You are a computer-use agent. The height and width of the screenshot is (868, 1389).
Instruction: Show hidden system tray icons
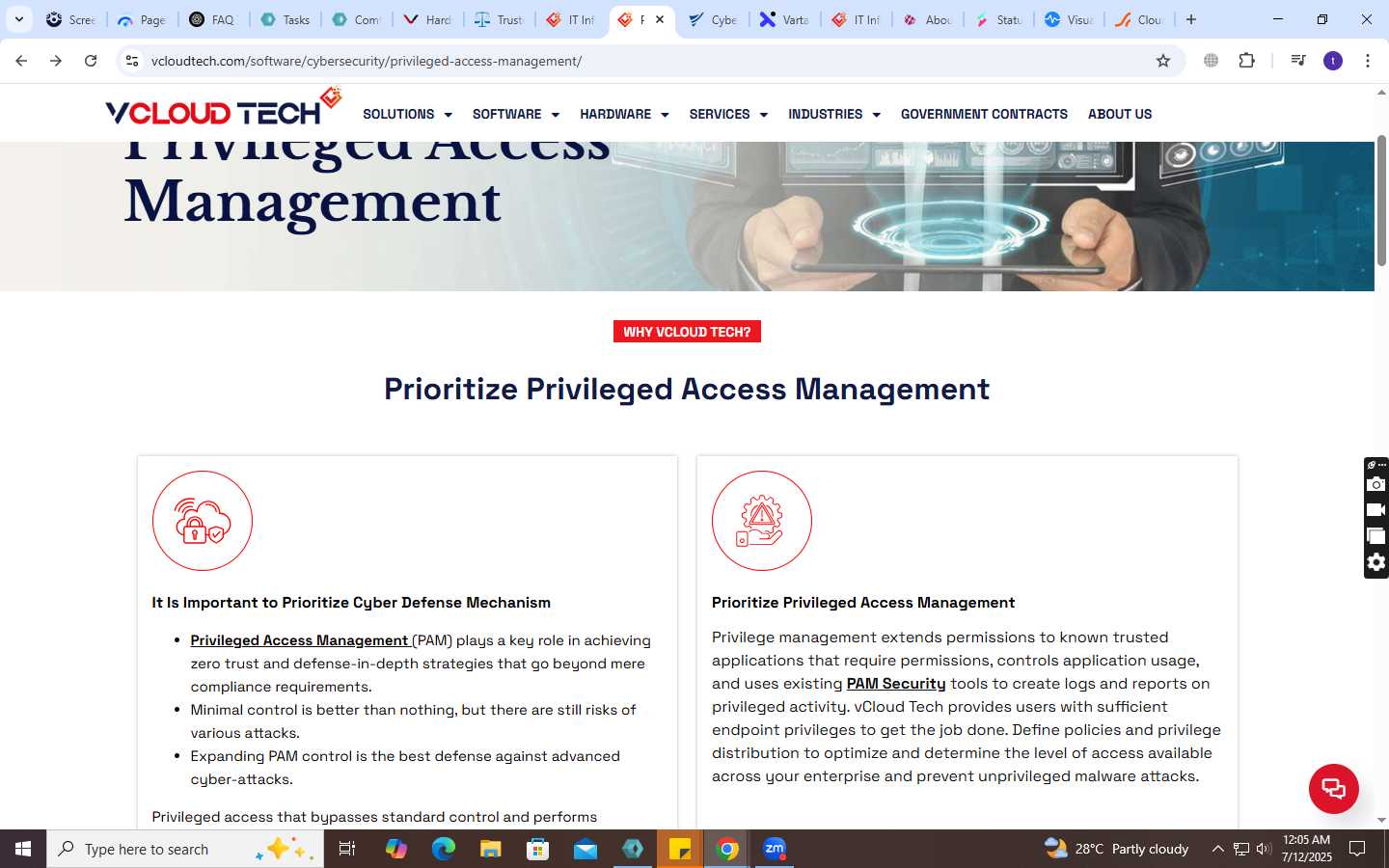pos(1217,849)
